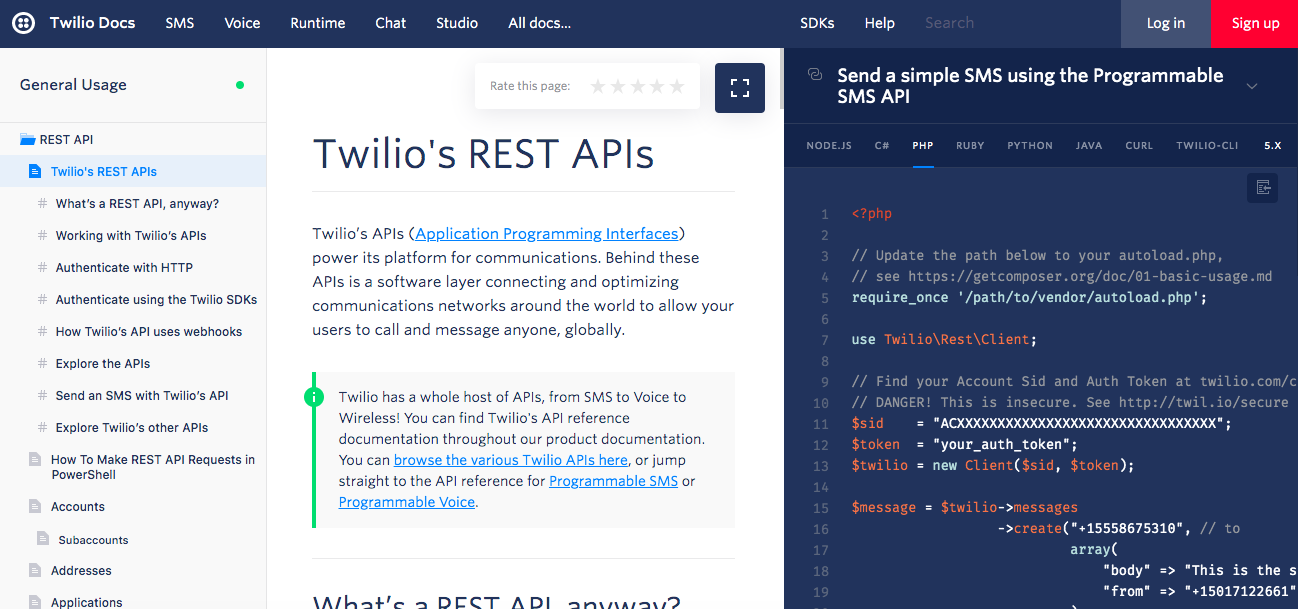Click the hash icon beside Authenticate with HTTP
Screen dimensions: 1298x609
pos(42,267)
